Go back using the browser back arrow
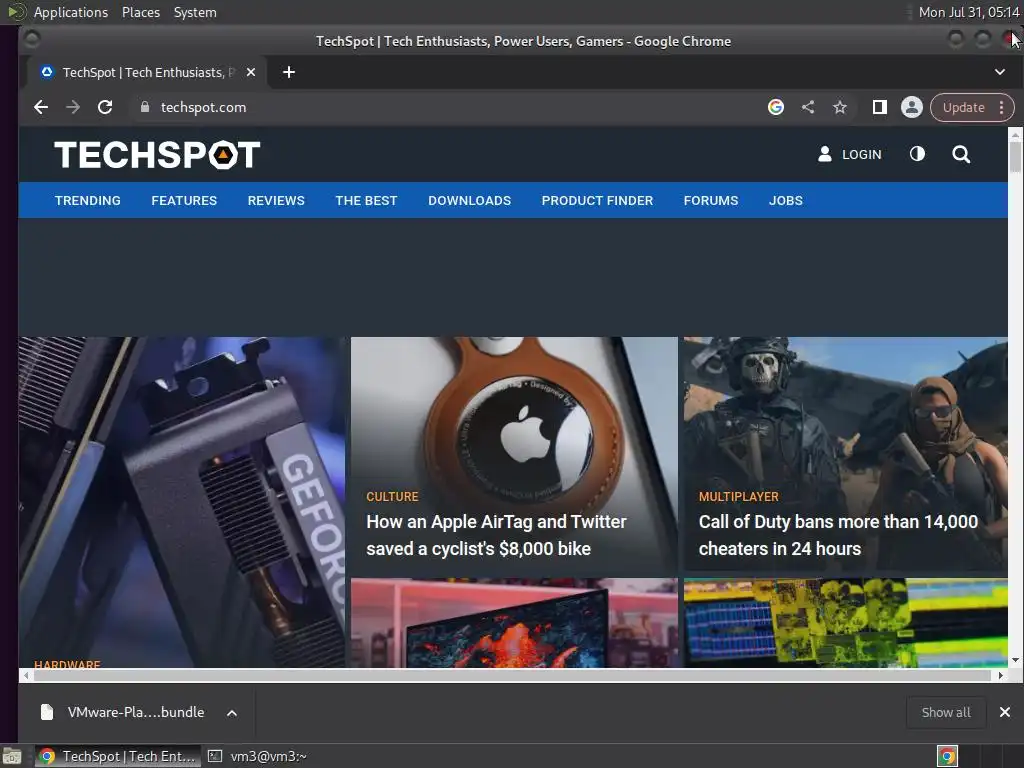Viewport: 1024px width, 768px height. click(40, 107)
